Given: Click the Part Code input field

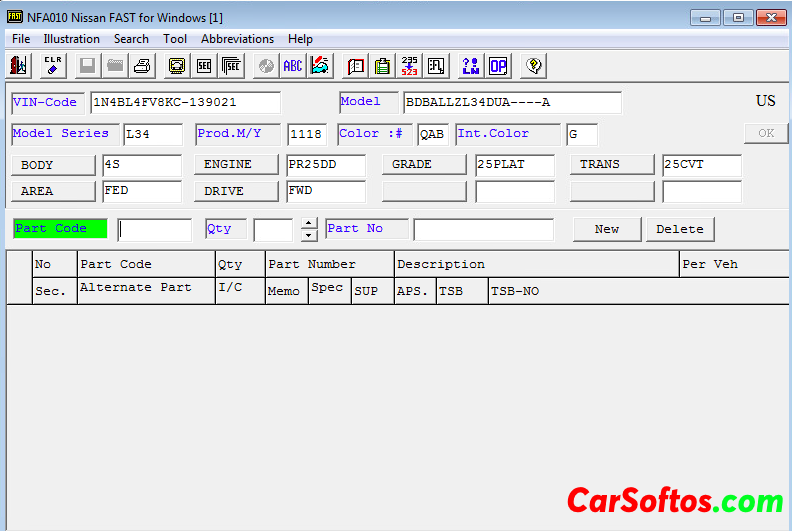Looking at the screenshot, I should pyautogui.click(x=154, y=230).
